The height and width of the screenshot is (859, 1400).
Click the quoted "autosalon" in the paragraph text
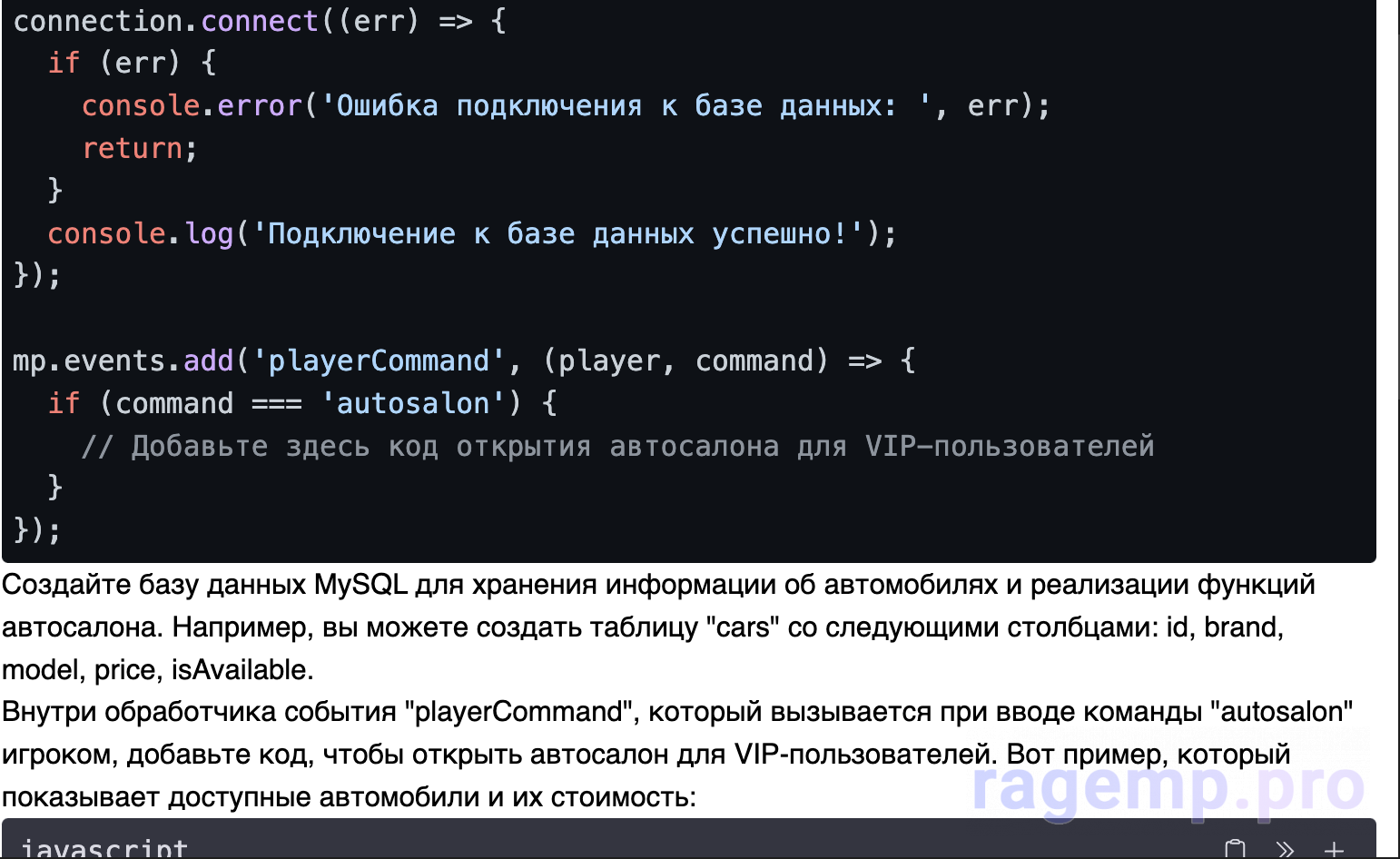pos(1281,711)
